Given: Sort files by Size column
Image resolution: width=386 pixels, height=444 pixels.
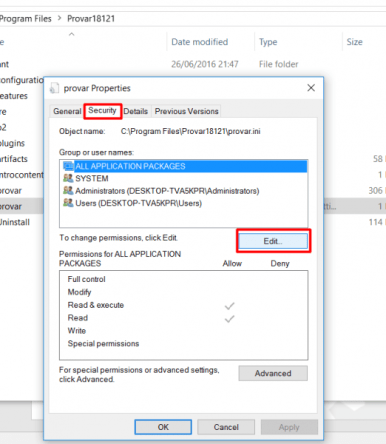Looking at the screenshot, I should (x=354, y=42).
